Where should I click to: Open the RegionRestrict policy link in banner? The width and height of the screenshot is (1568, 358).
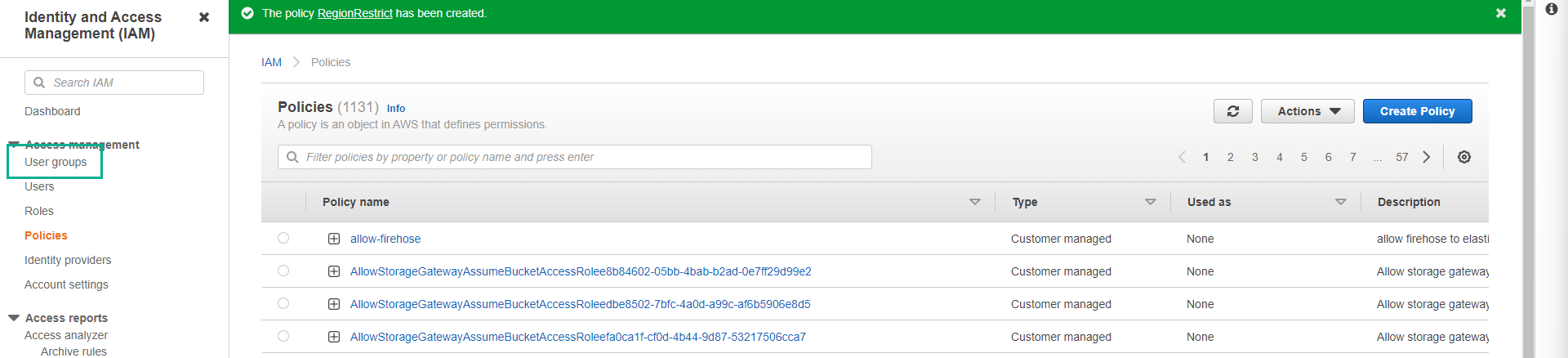pos(354,13)
